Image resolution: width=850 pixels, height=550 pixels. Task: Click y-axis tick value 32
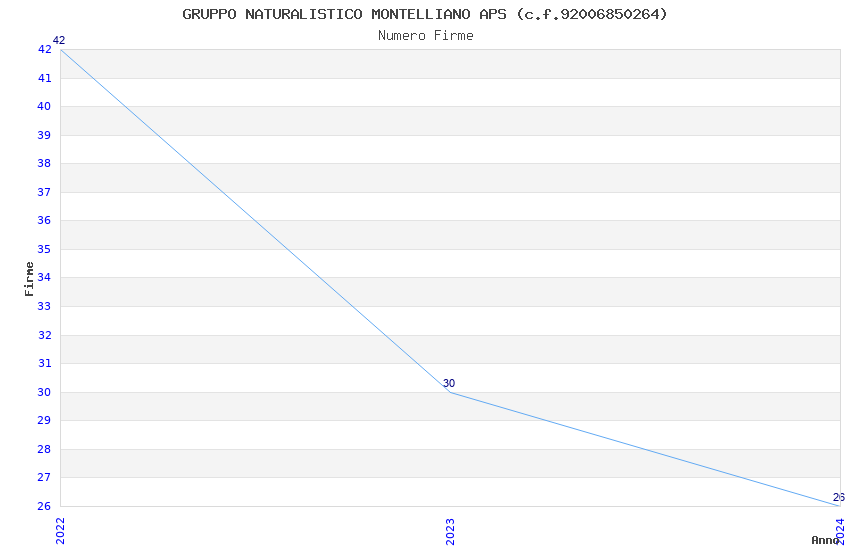(44, 335)
